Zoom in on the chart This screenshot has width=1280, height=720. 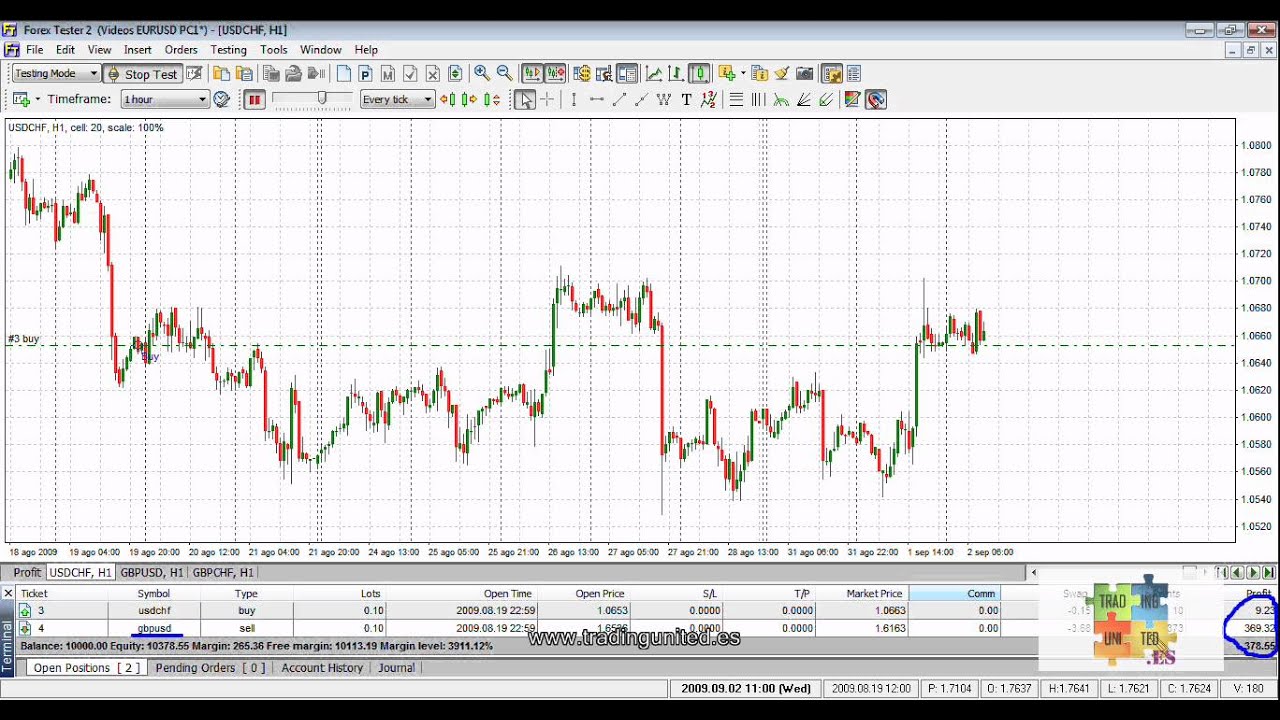482,73
